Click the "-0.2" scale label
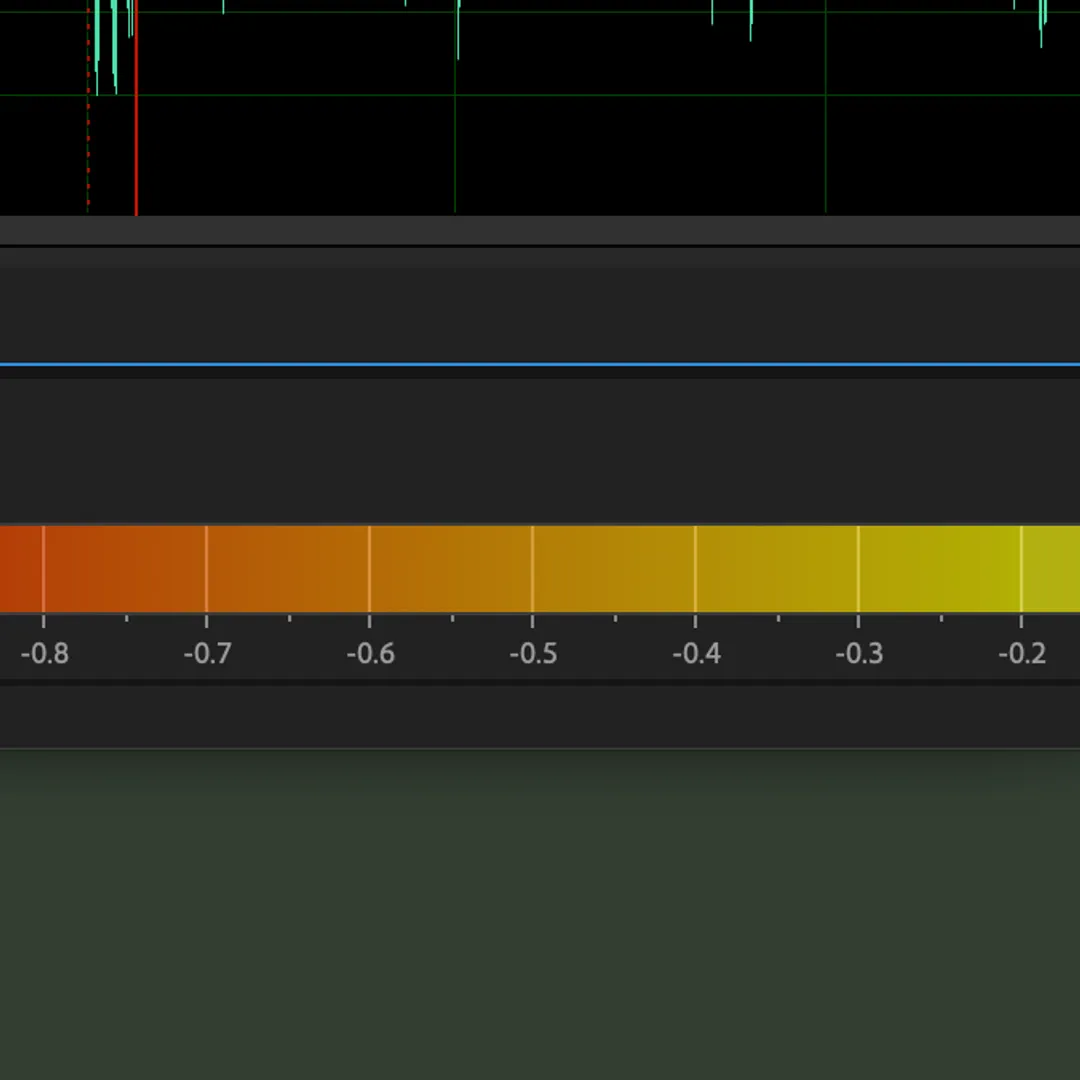Viewport: 1080px width, 1080px height. click(1022, 654)
